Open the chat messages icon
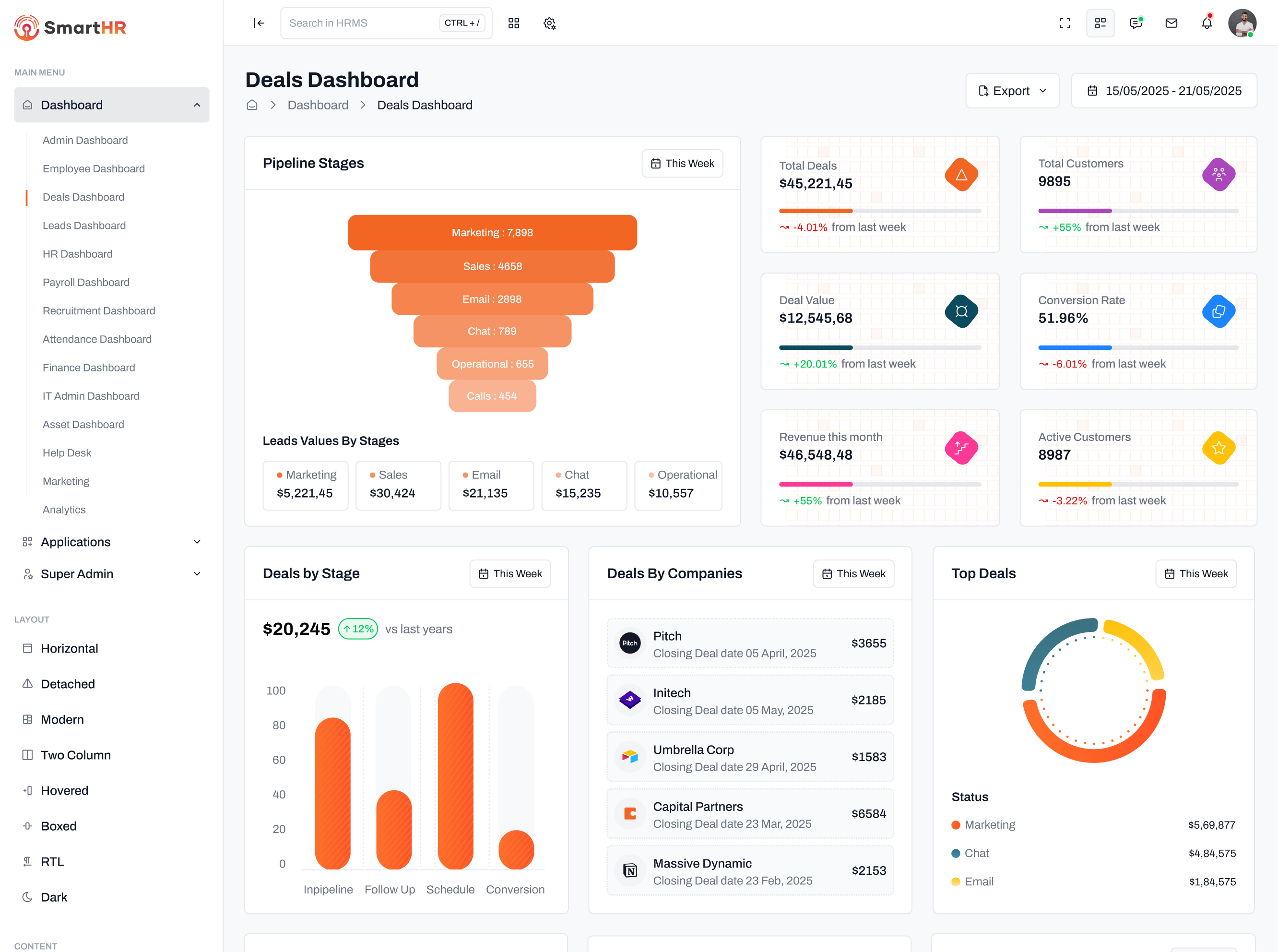The width and height of the screenshot is (1278, 952). pos(1136,23)
